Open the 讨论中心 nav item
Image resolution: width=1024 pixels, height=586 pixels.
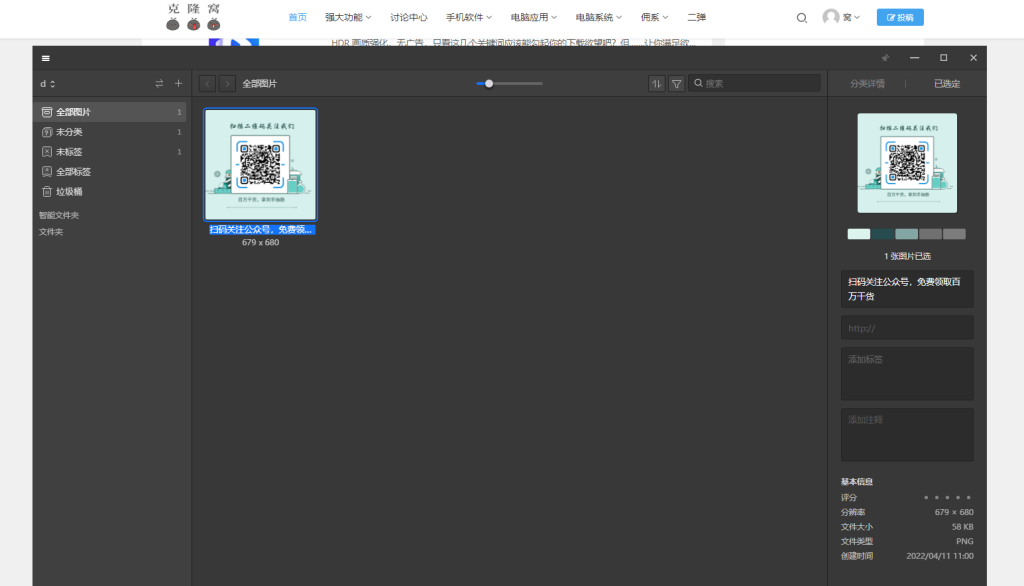click(409, 18)
